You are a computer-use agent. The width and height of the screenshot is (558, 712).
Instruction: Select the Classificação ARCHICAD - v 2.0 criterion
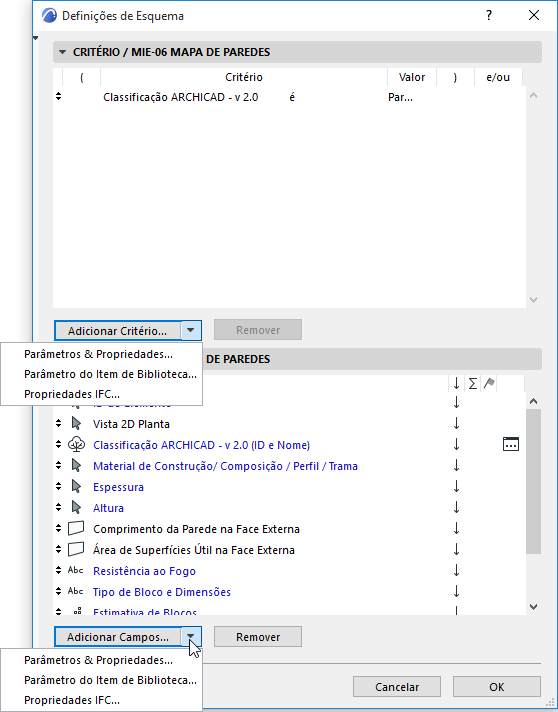point(181,97)
